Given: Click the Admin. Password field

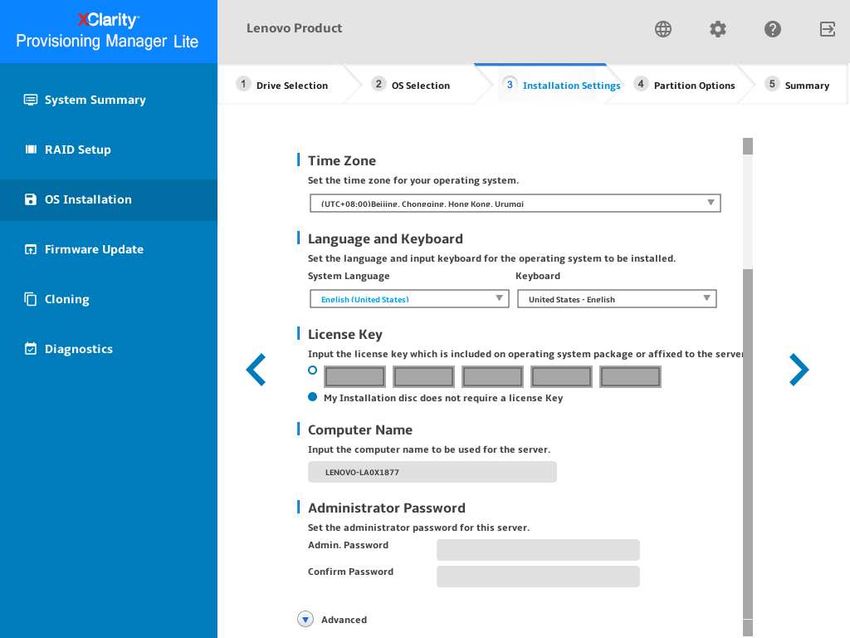Looking at the screenshot, I should pyautogui.click(x=538, y=550).
